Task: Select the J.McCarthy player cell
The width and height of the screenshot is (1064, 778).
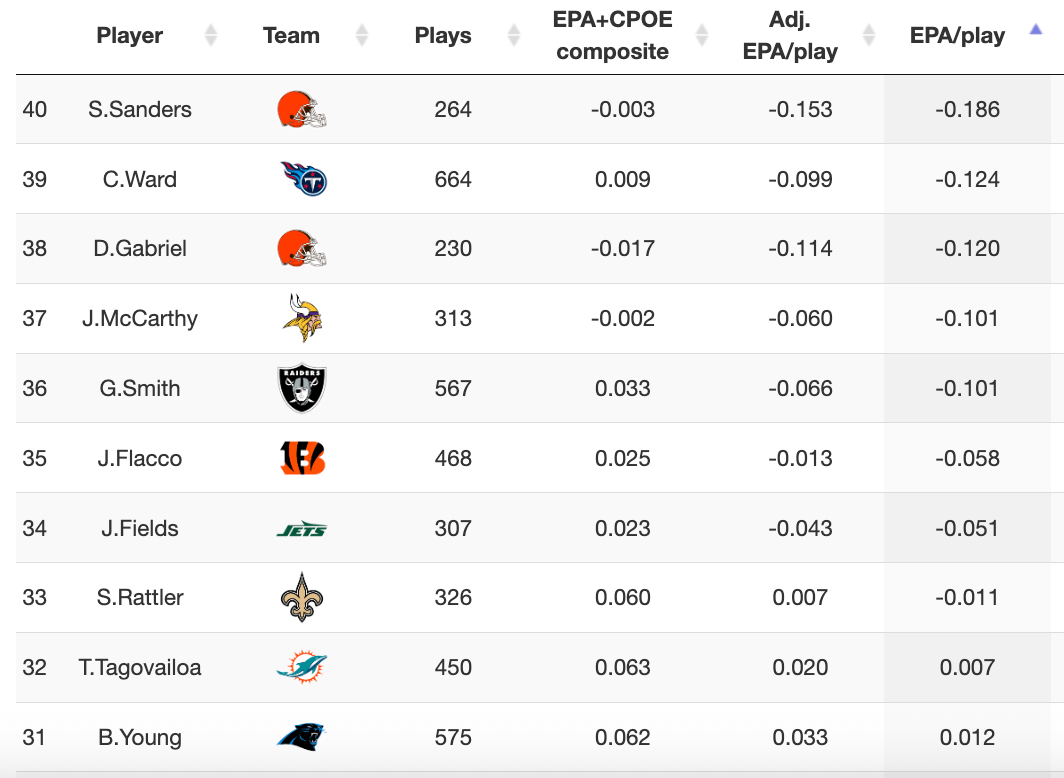Action: pyautogui.click(x=140, y=318)
